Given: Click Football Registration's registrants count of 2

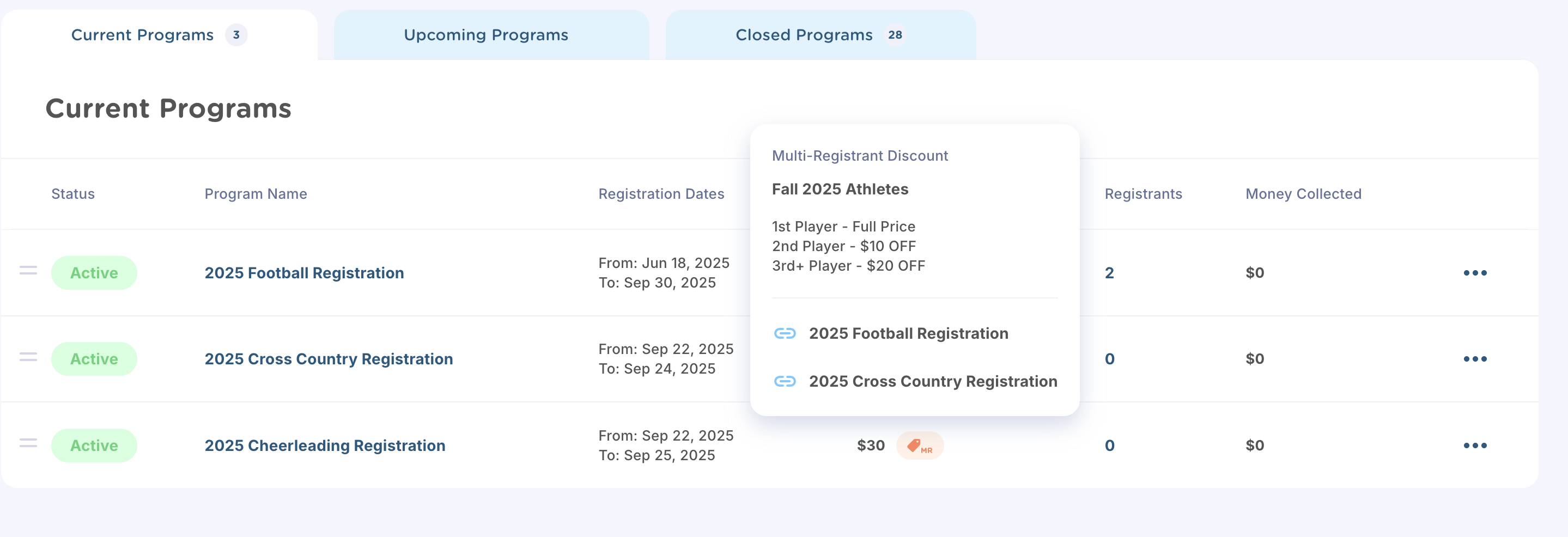Looking at the screenshot, I should (1109, 273).
